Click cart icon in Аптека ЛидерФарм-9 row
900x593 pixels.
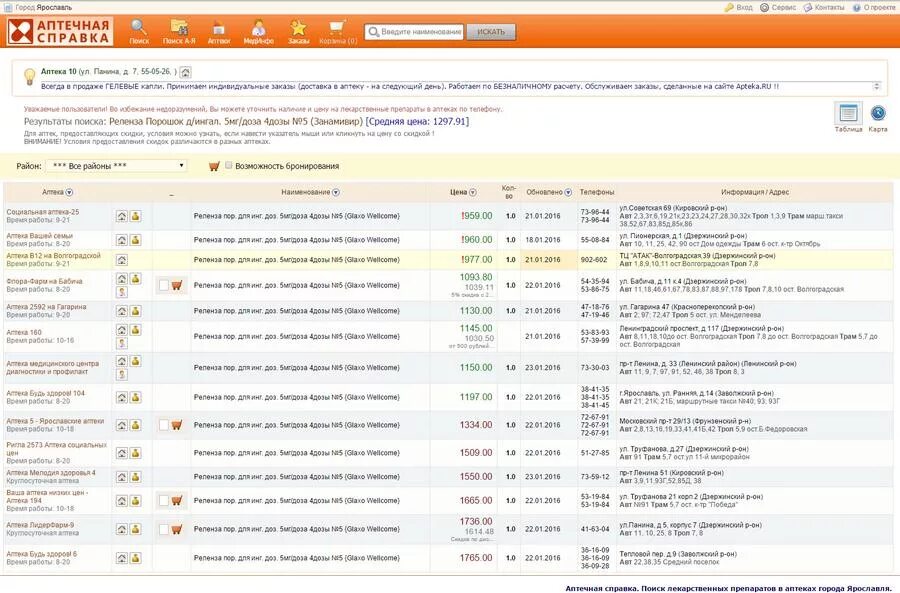pyautogui.click(x=177, y=529)
